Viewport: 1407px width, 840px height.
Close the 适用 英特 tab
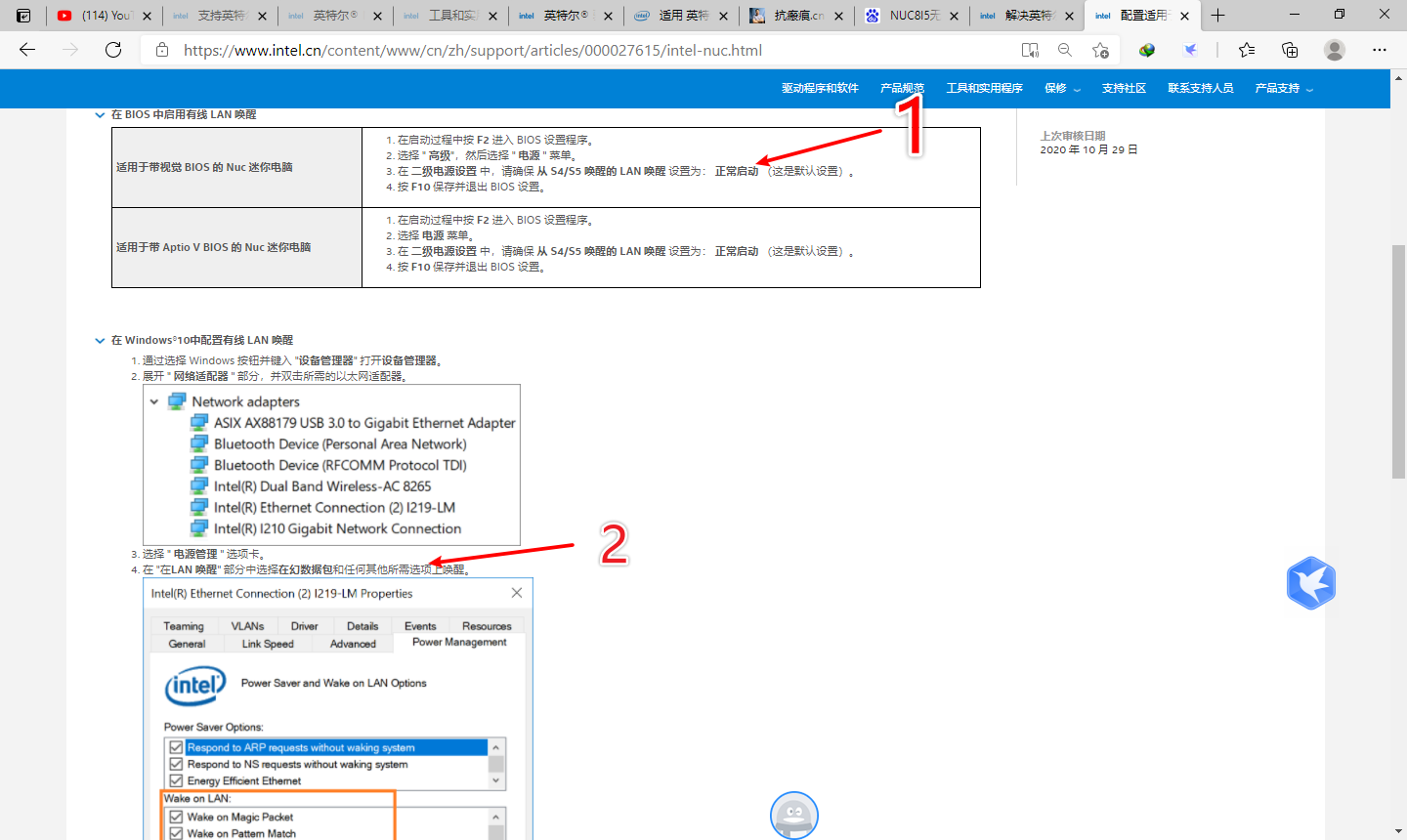(724, 16)
